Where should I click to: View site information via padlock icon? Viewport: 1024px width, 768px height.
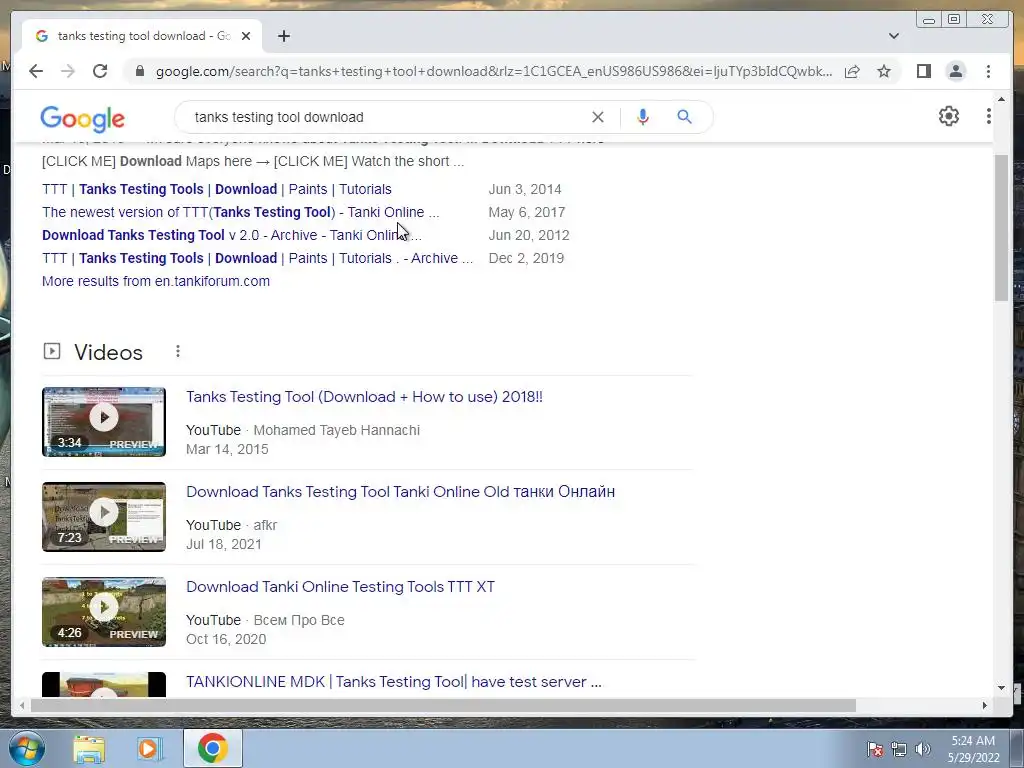pos(139,71)
